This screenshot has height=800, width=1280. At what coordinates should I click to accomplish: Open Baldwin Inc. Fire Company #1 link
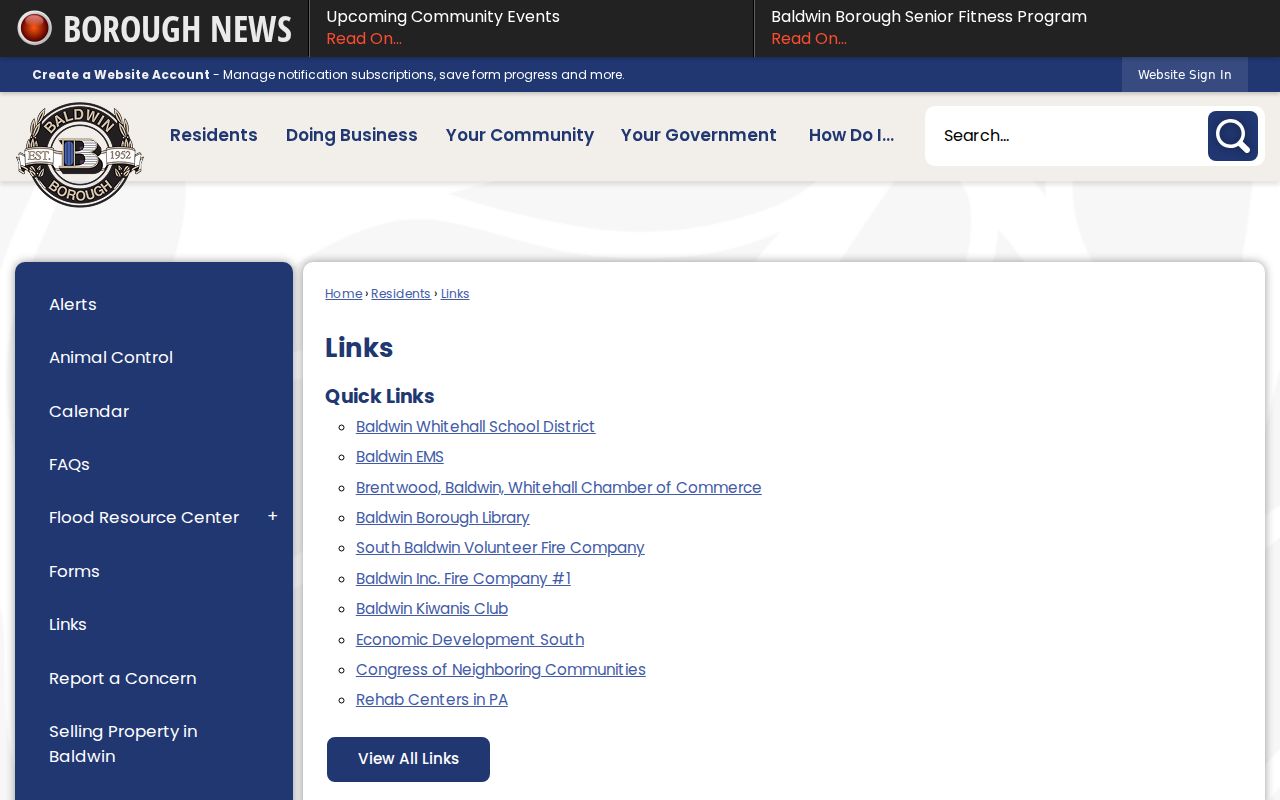(x=463, y=579)
